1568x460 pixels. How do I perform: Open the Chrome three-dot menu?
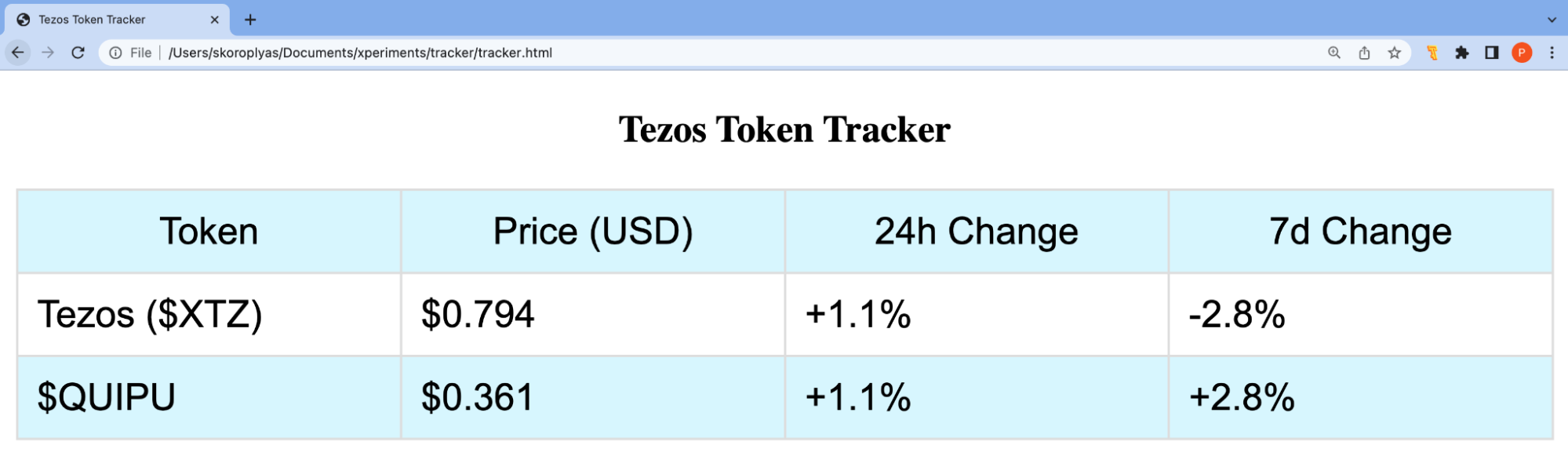coord(1552,53)
